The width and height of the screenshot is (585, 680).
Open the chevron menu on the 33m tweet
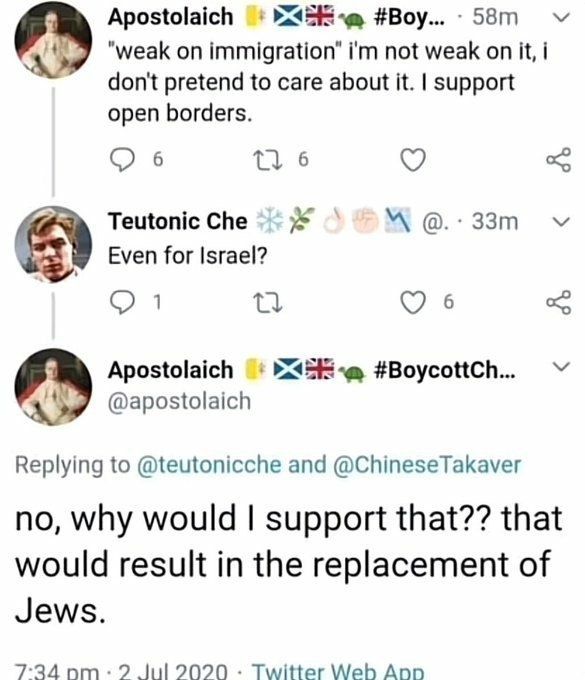pos(561,222)
